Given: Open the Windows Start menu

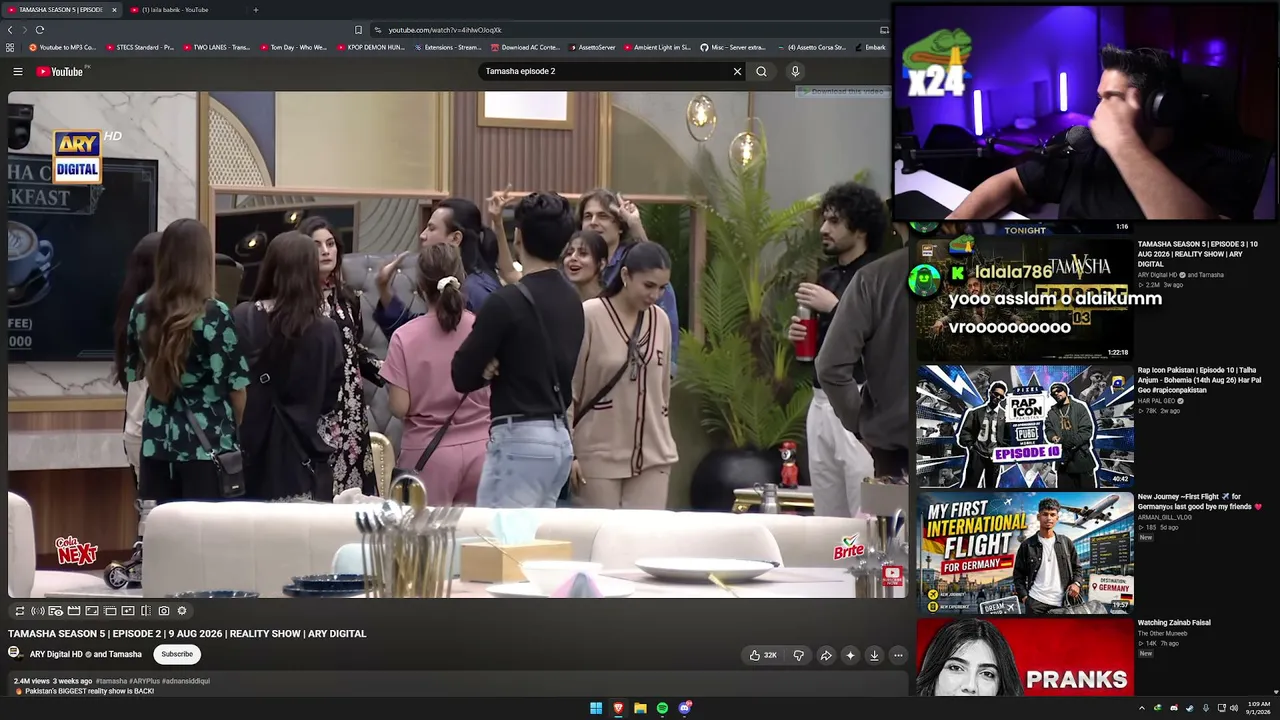Looking at the screenshot, I should click(x=596, y=708).
